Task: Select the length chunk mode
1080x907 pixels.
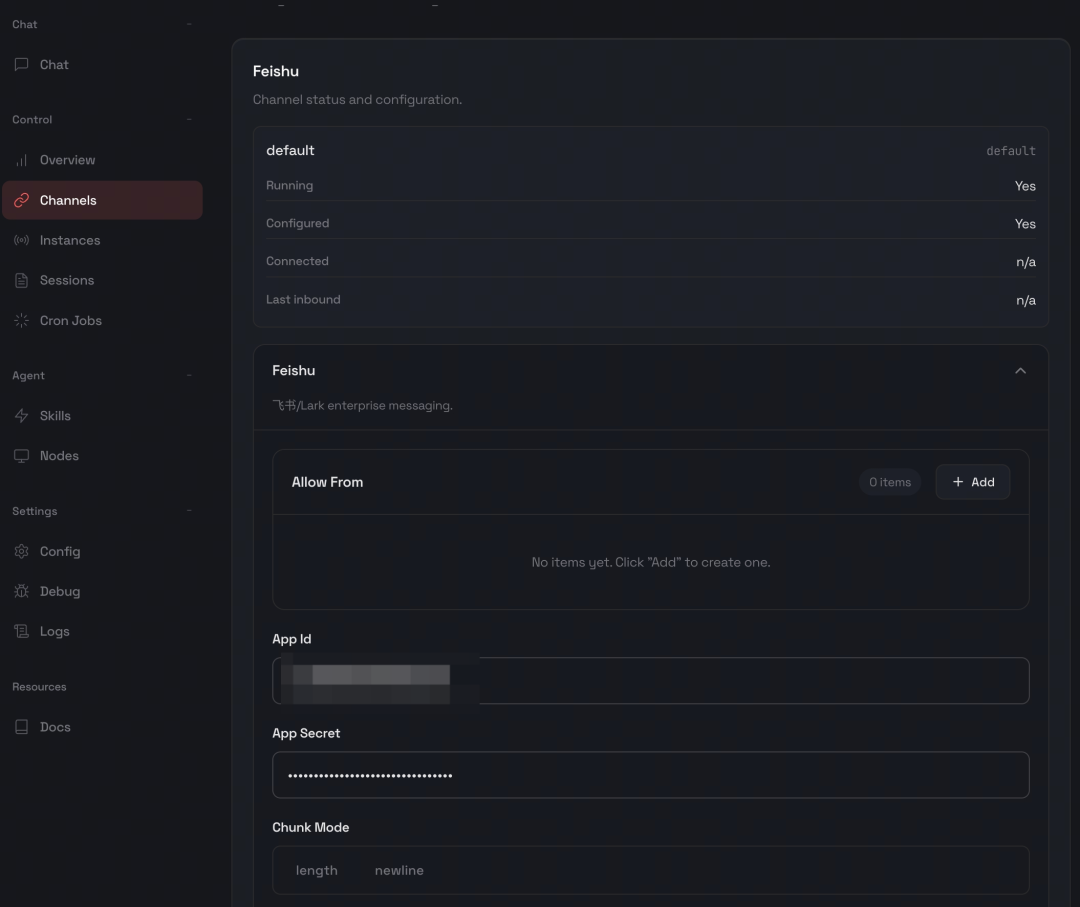Action: tap(317, 870)
